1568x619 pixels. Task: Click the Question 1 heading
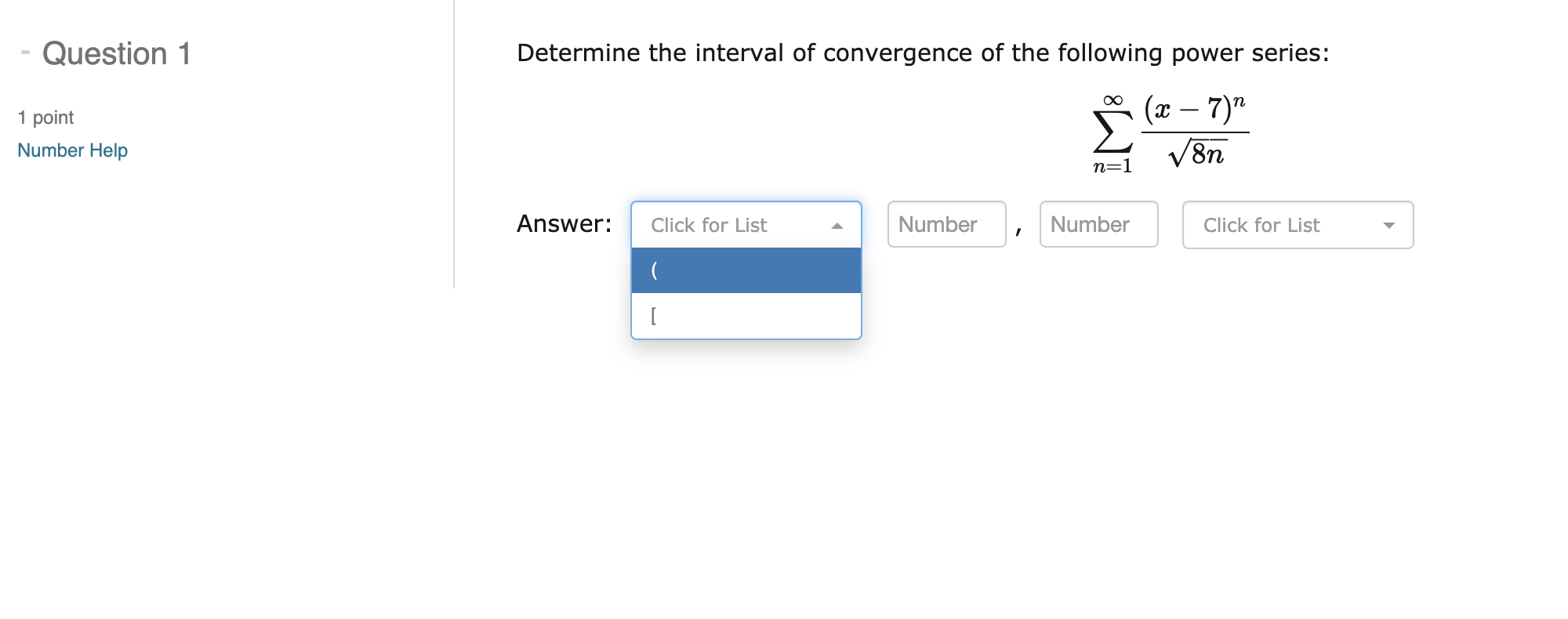118,53
